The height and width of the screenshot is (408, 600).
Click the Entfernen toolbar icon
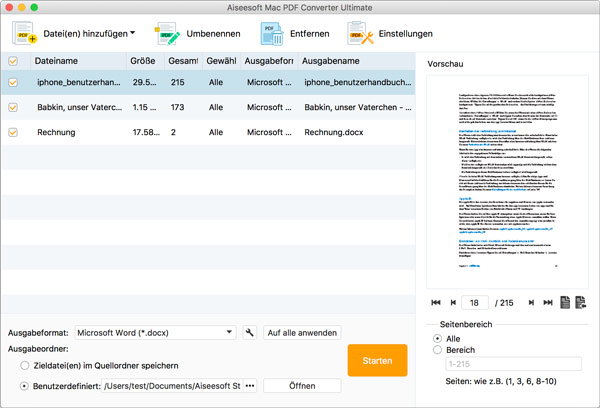273,34
